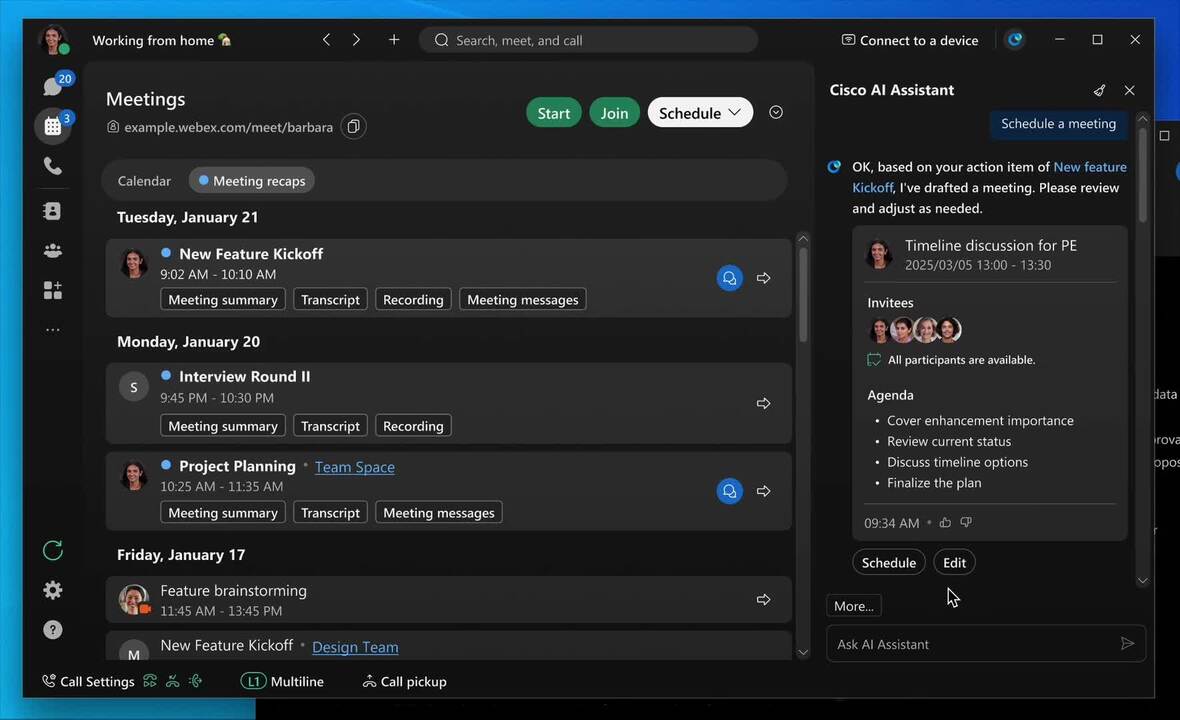Viewport: 1180px width, 720px height.
Task: Open Meeting messages for Project Planning
Action: (x=439, y=512)
